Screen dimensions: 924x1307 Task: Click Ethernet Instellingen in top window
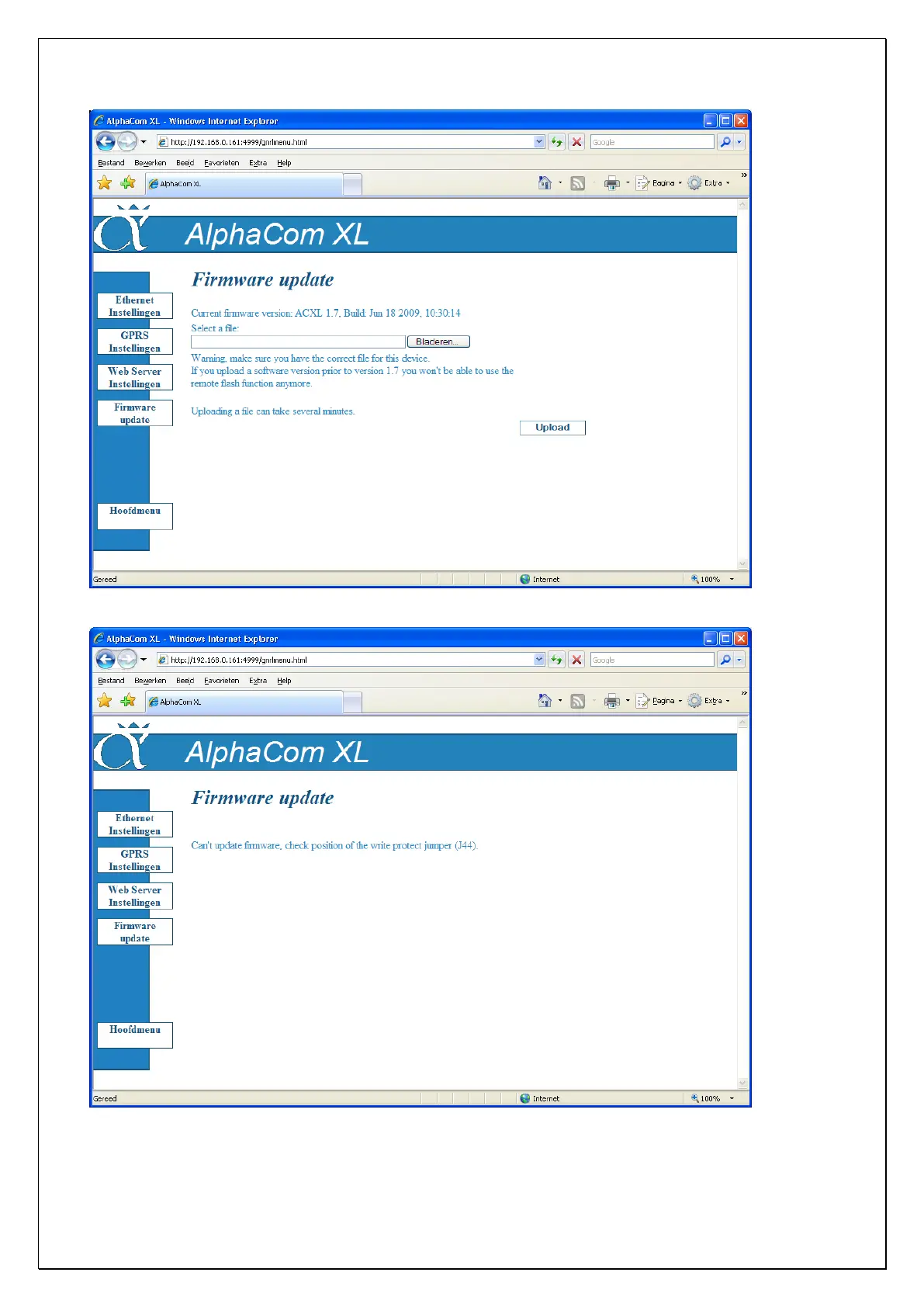pyautogui.click(x=135, y=306)
